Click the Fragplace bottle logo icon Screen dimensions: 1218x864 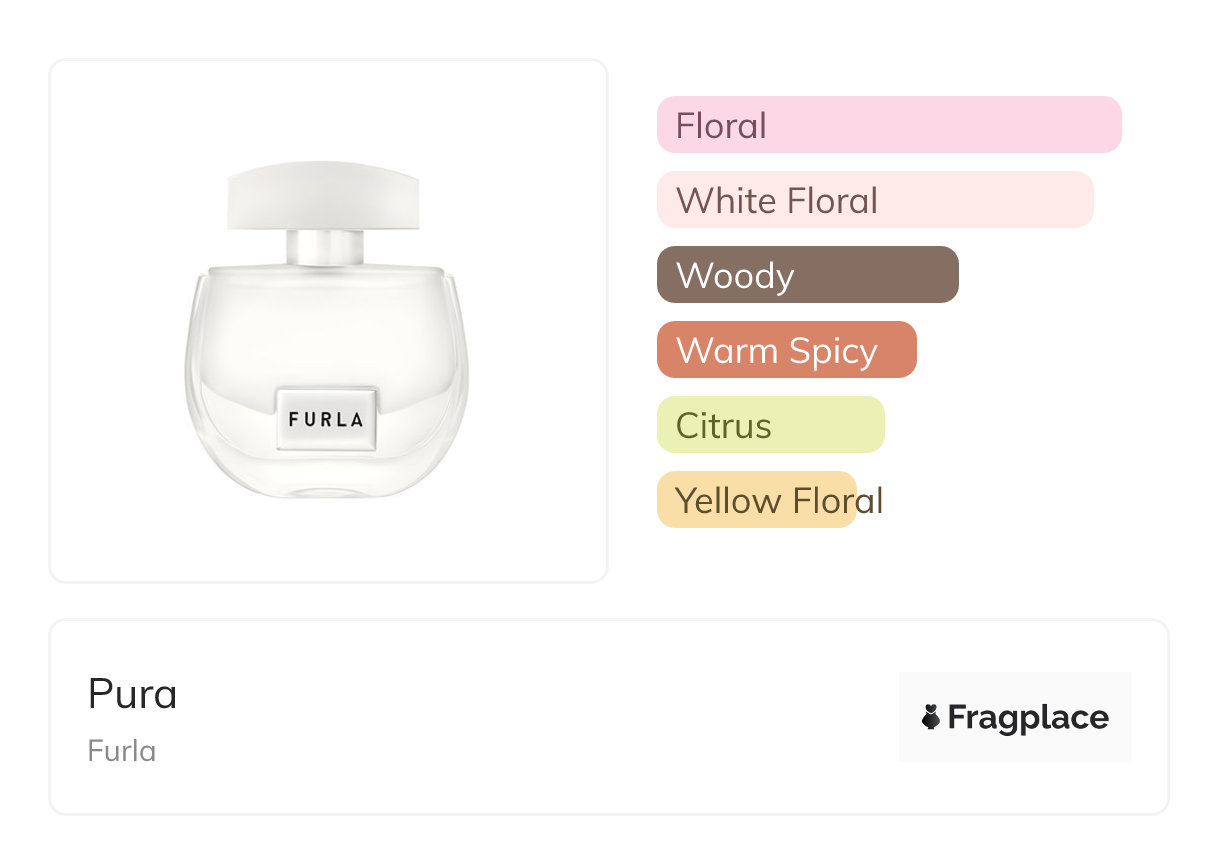[x=931, y=717]
